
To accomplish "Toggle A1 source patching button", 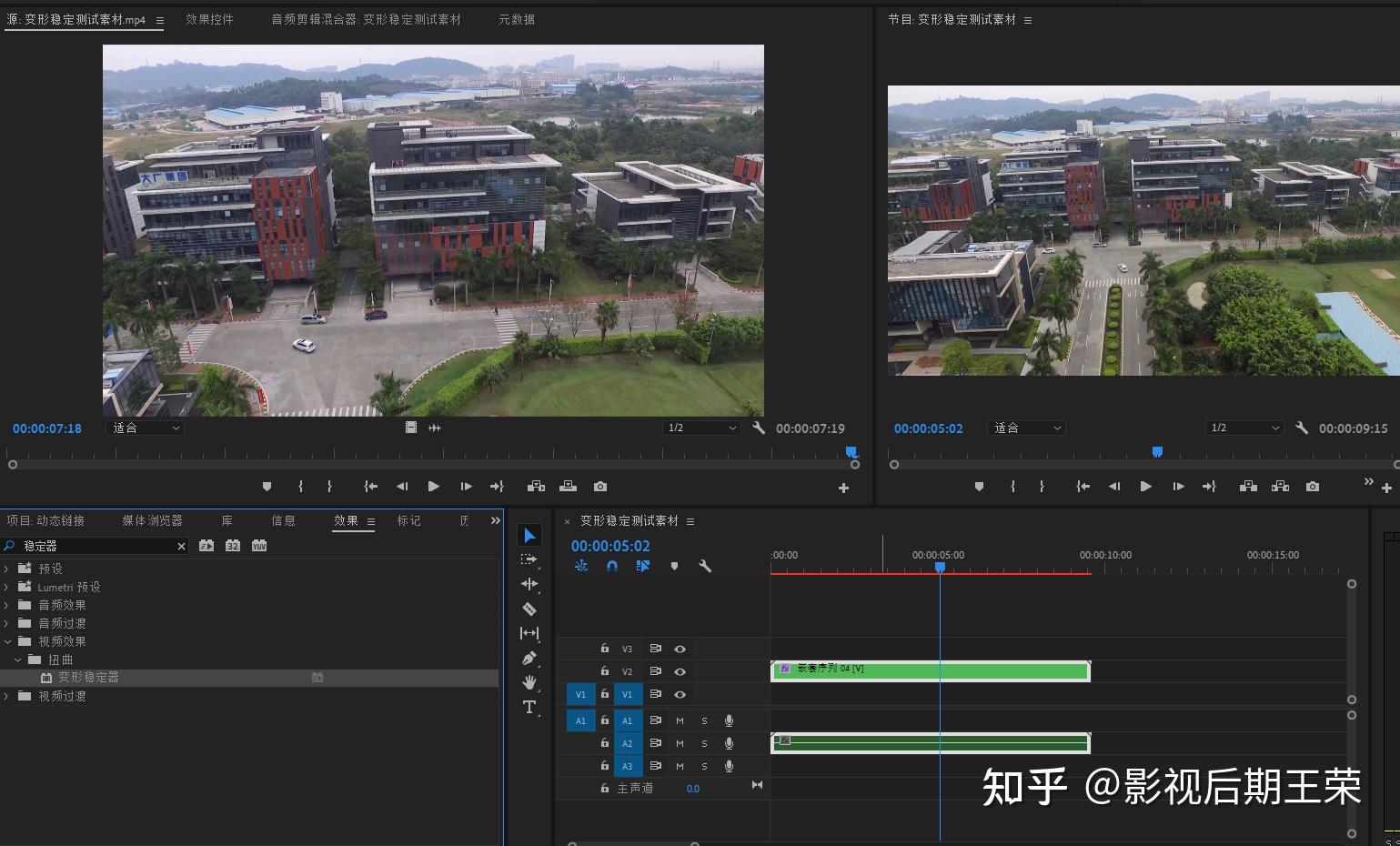I will pos(580,720).
